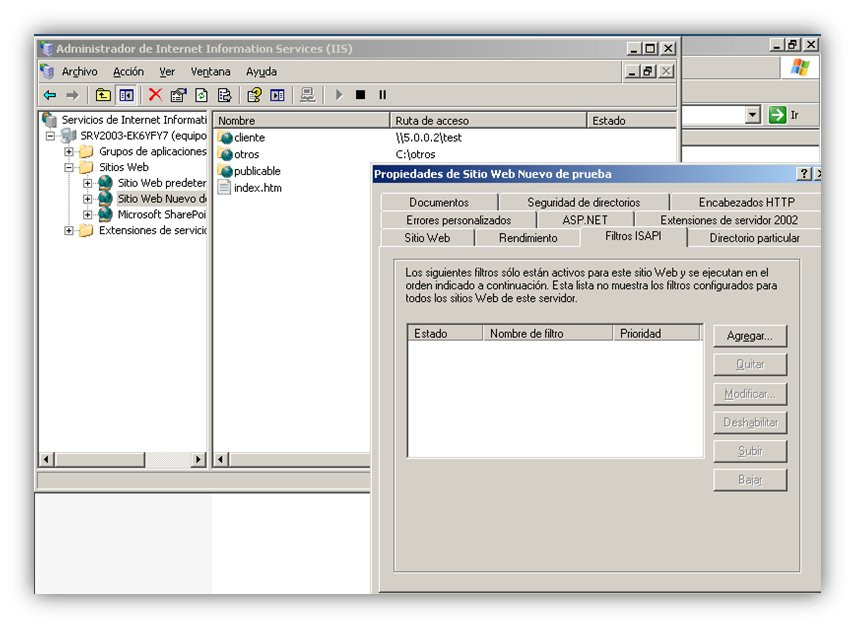Toggle the console tree pane icon
The height and width of the screenshot is (628, 855).
127,95
